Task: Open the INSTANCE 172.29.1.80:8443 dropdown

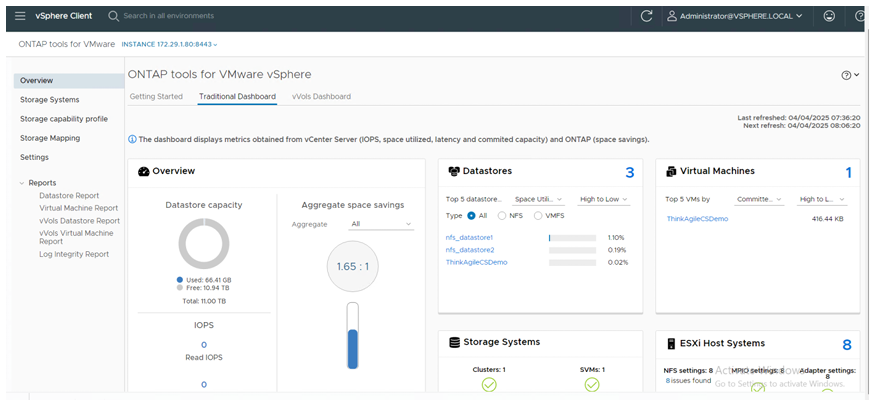Action: pos(169,44)
